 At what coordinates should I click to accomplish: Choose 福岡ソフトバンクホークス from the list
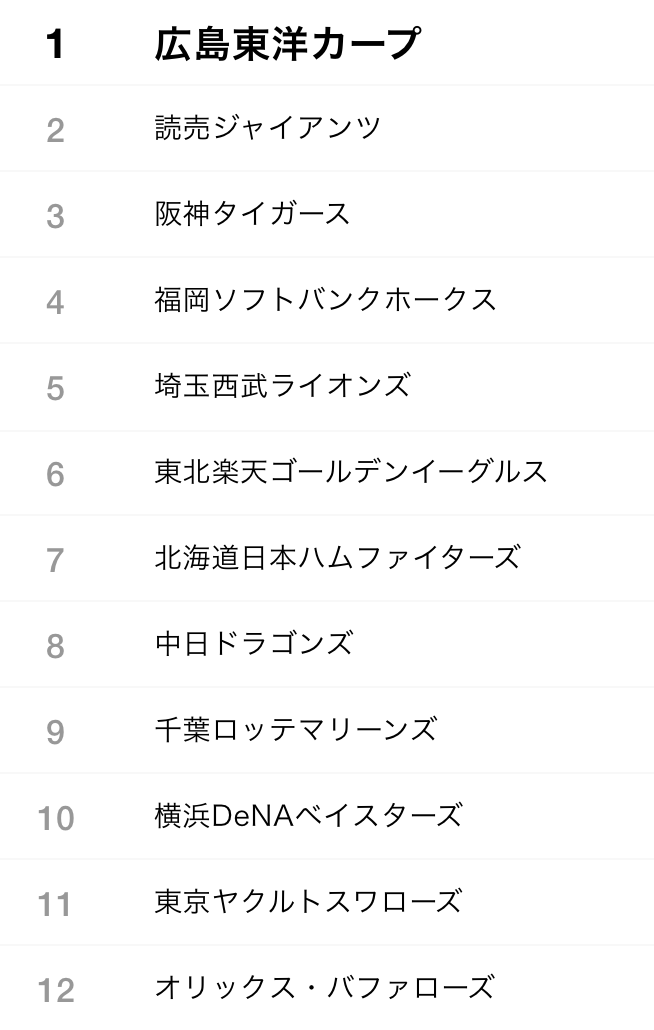(326, 300)
